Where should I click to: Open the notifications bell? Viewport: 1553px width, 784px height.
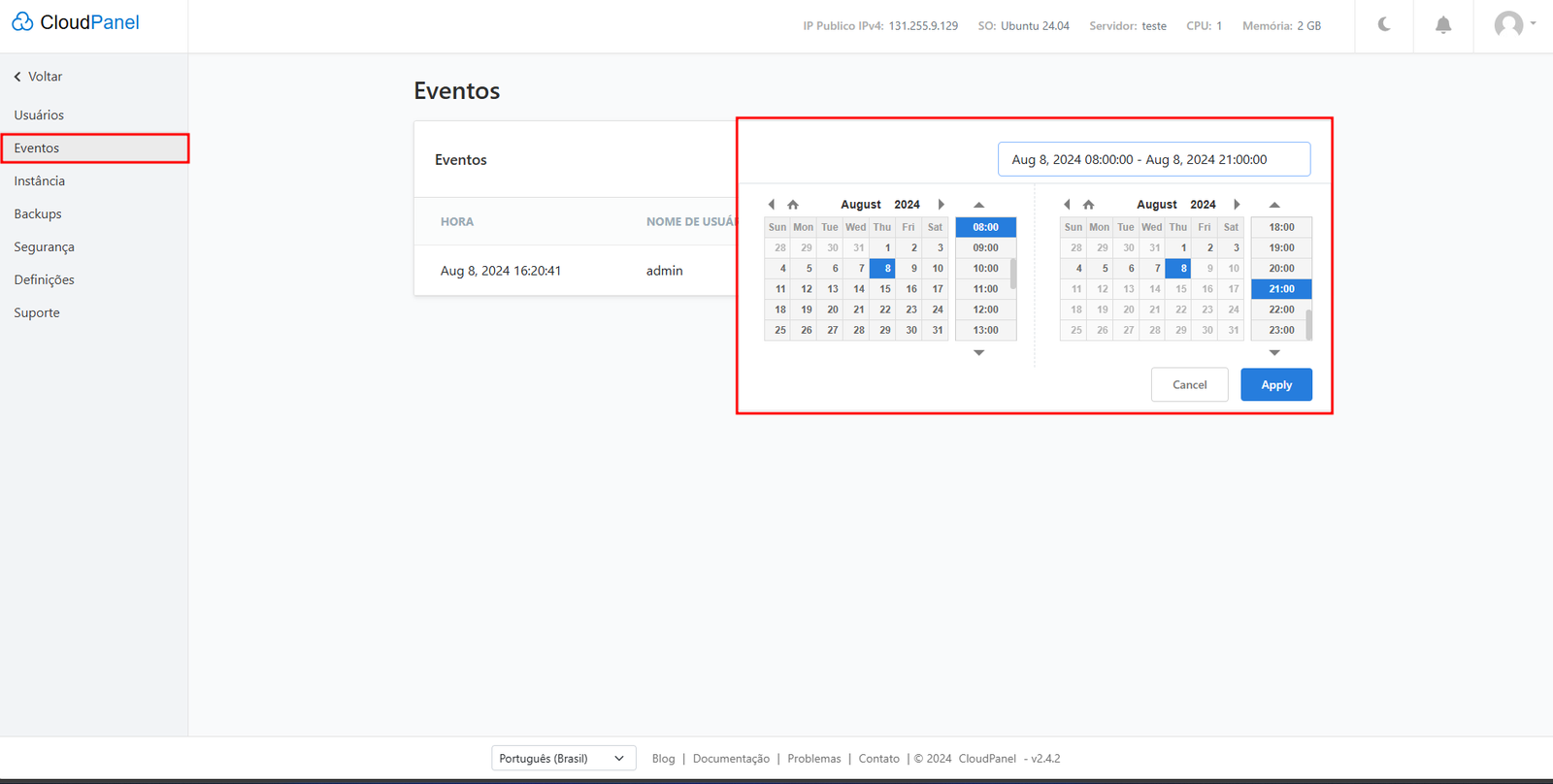pos(1443,25)
